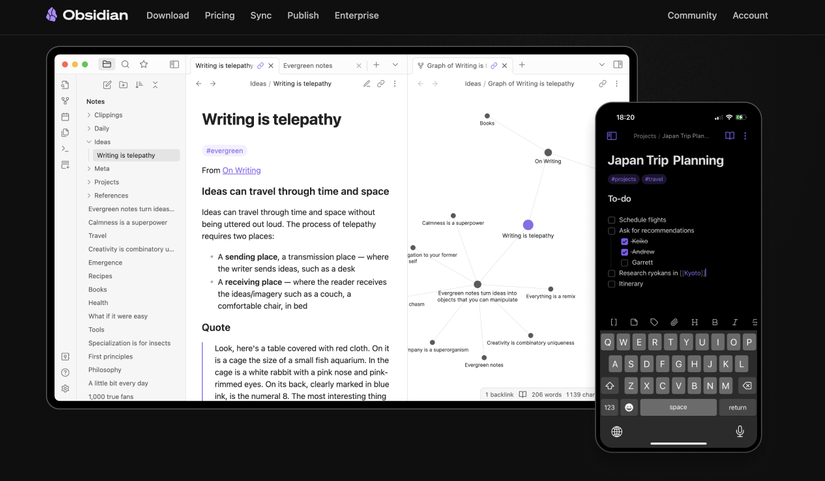Uncheck the Andrew checkbox
The image size is (825, 481).
pyautogui.click(x=625, y=252)
